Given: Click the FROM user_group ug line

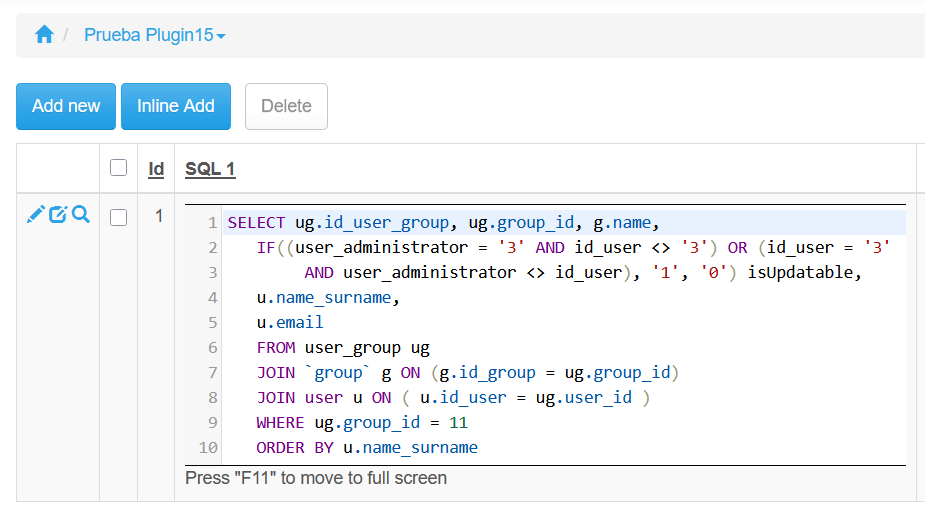Looking at the screenshot, I should click(x=343, y=348).
